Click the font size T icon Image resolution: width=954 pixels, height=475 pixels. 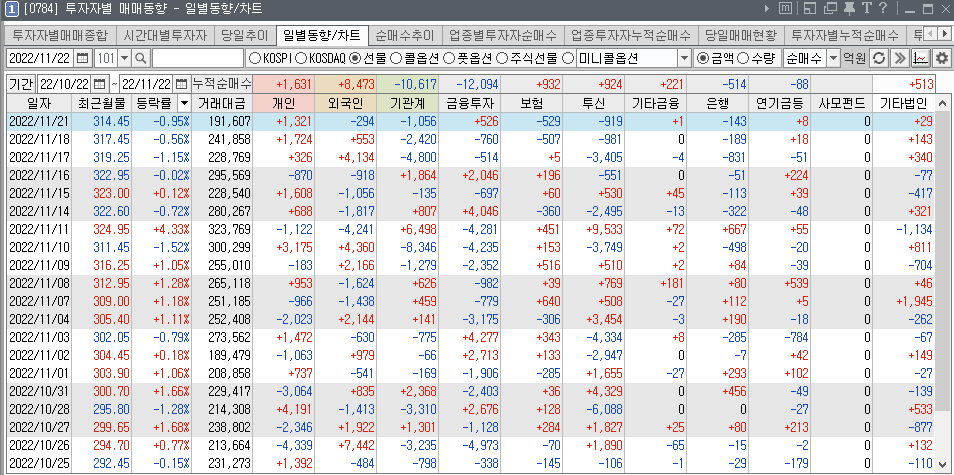tap(866, 10)
